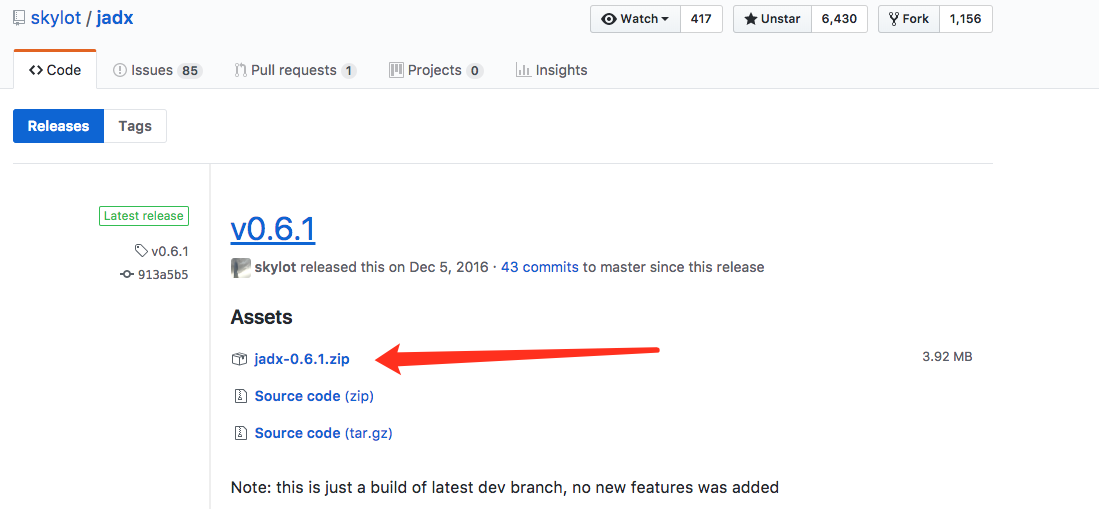Click the Unstar button
Image resolution: width=1099 pixels, height=509 pixels.
point(772,19)
